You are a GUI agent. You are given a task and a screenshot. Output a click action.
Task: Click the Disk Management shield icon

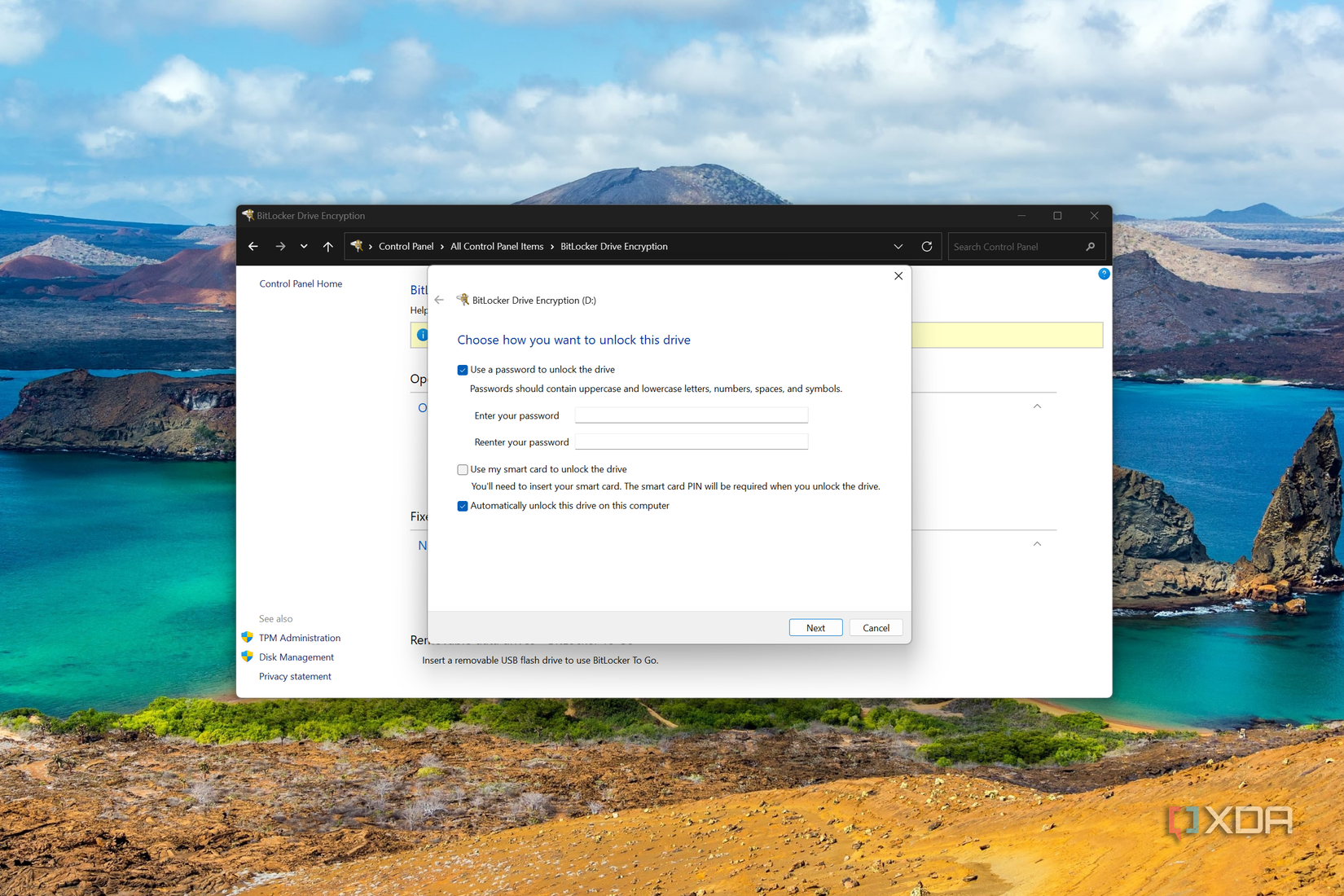[248, 657]
